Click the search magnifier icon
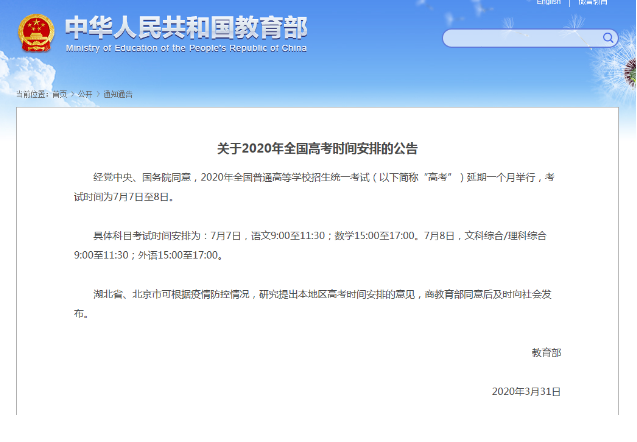 click(x=608, y=38)
